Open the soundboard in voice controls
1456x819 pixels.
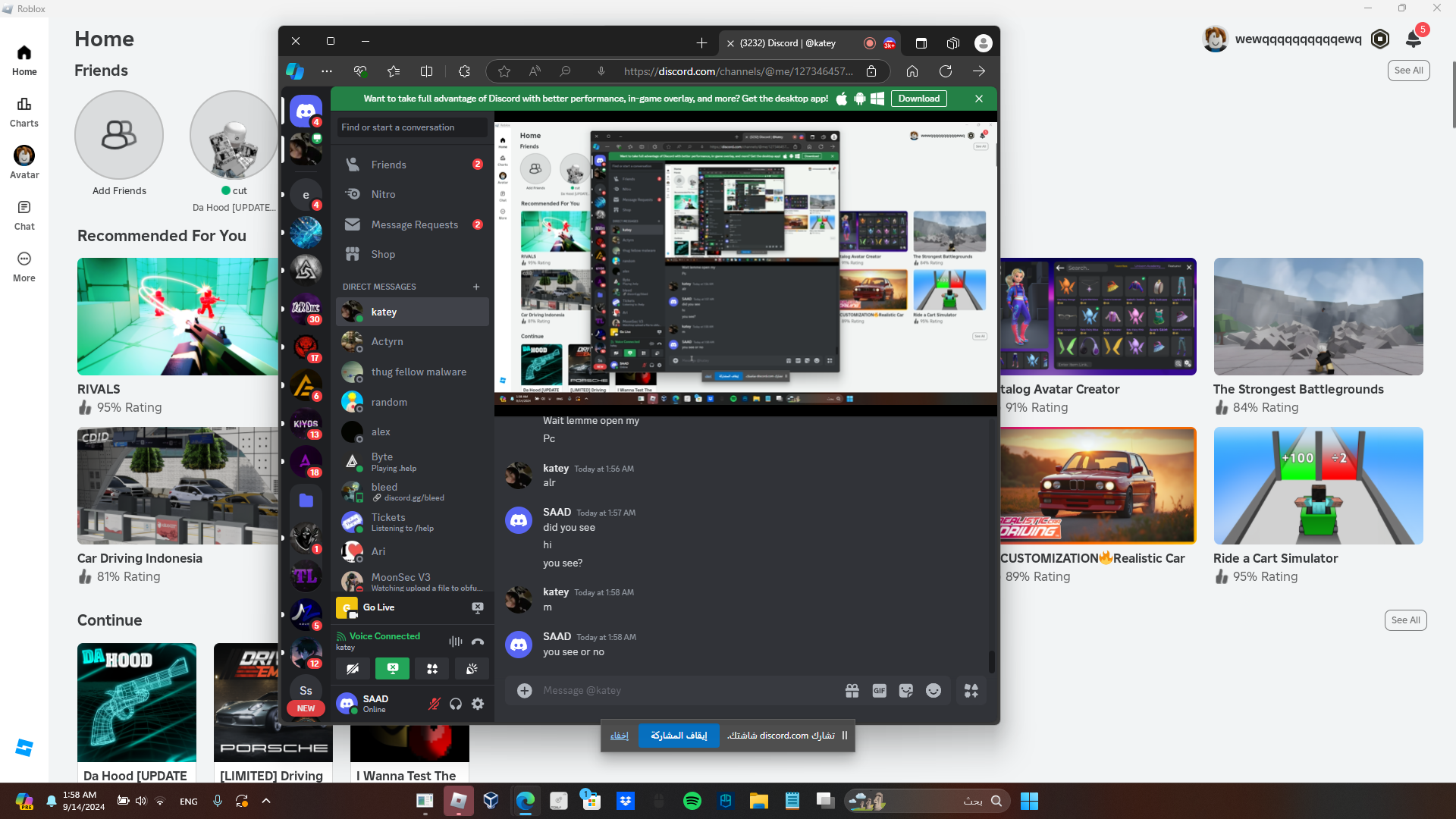click(472, 669)
